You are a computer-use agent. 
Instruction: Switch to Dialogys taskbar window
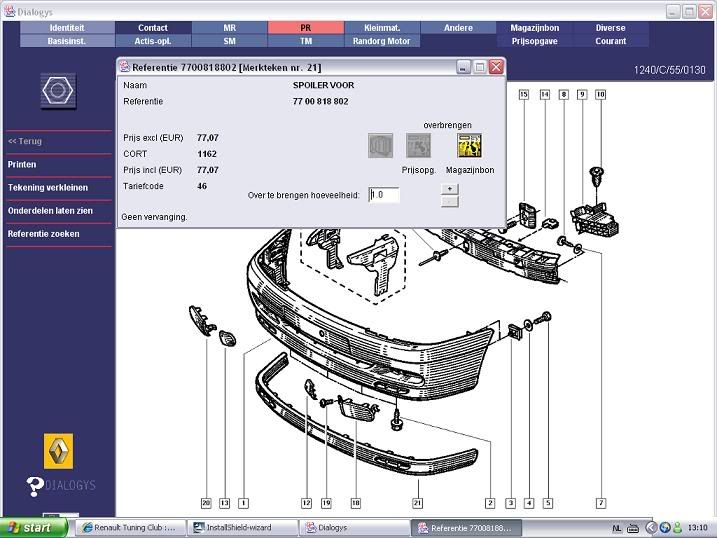[x=355, y=528]
